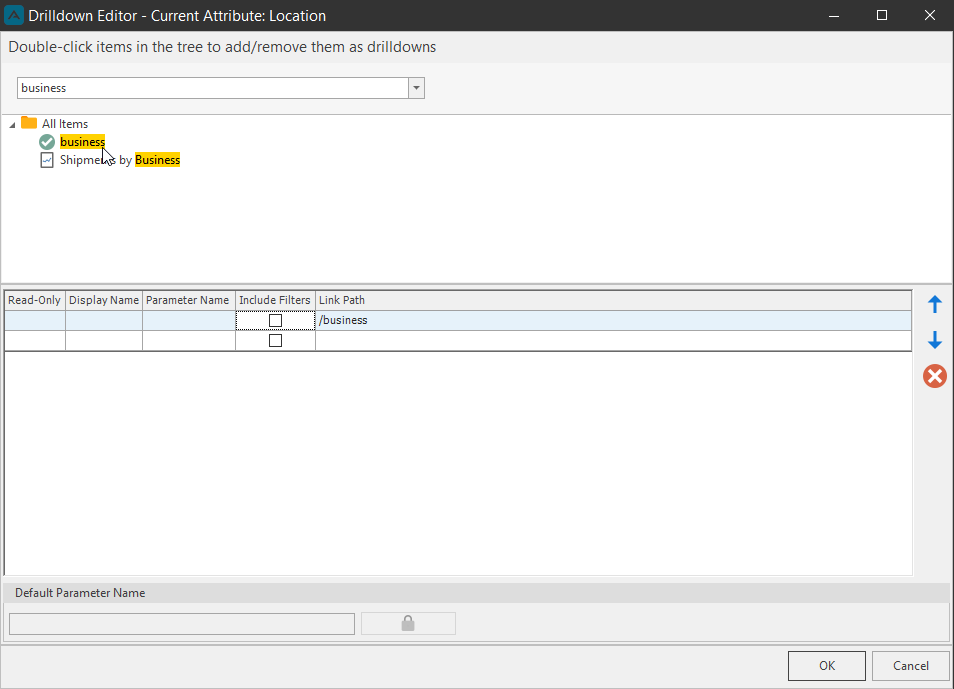Screen dimensions: 954x689
Task: Select Shipments by Business tree item
Action: pos(120,160)
